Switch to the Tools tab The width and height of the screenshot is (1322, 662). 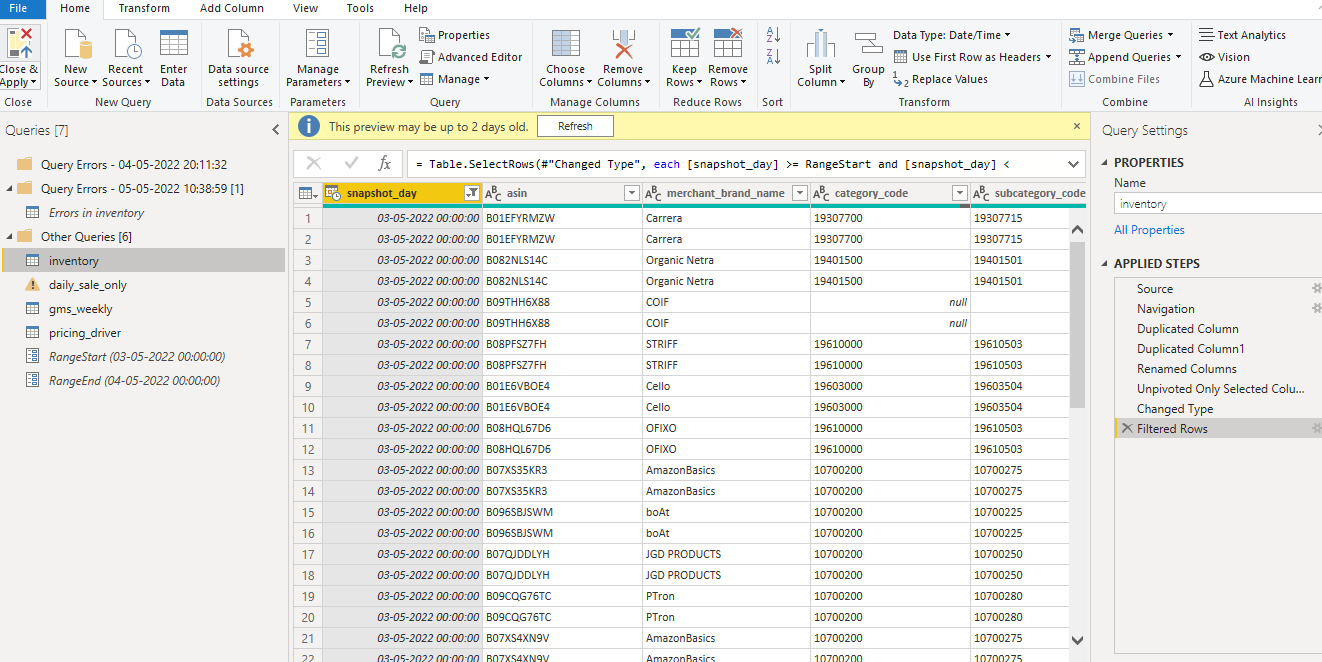pyautogui.click(x=360, y=8)
